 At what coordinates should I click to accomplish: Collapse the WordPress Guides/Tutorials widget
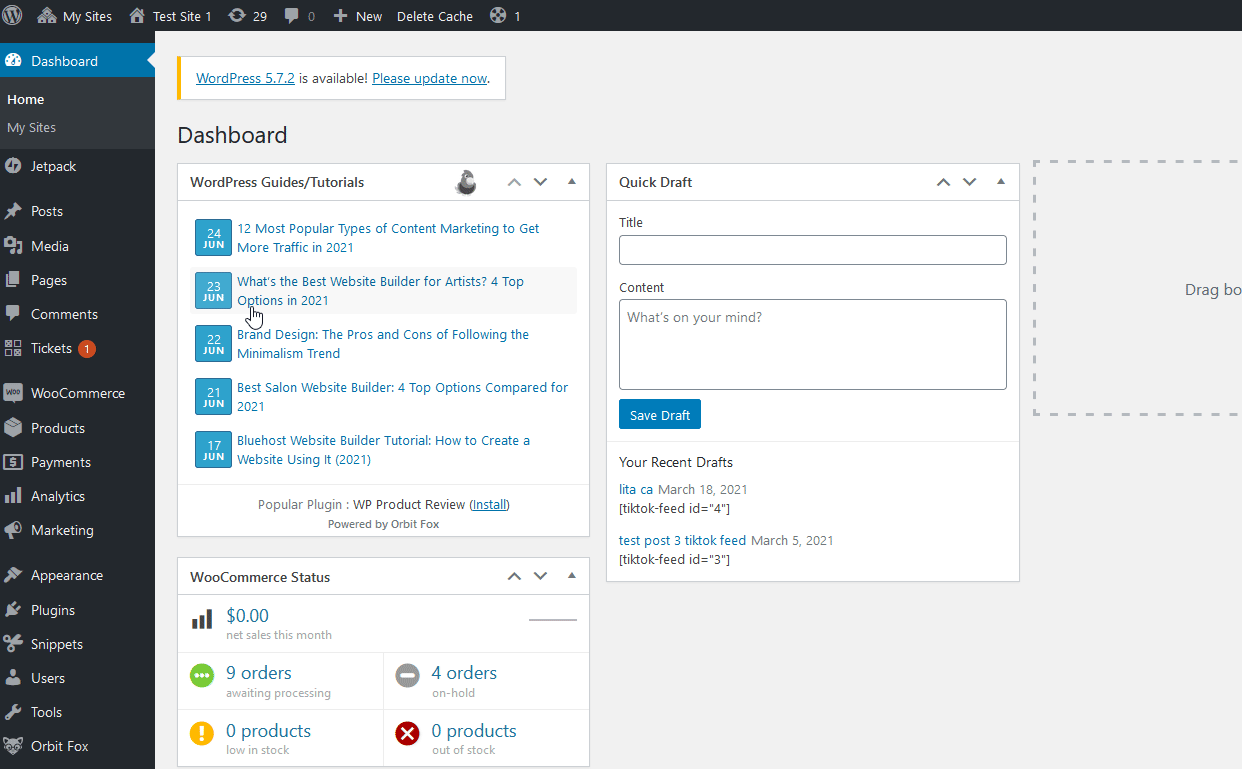point(572,182)
